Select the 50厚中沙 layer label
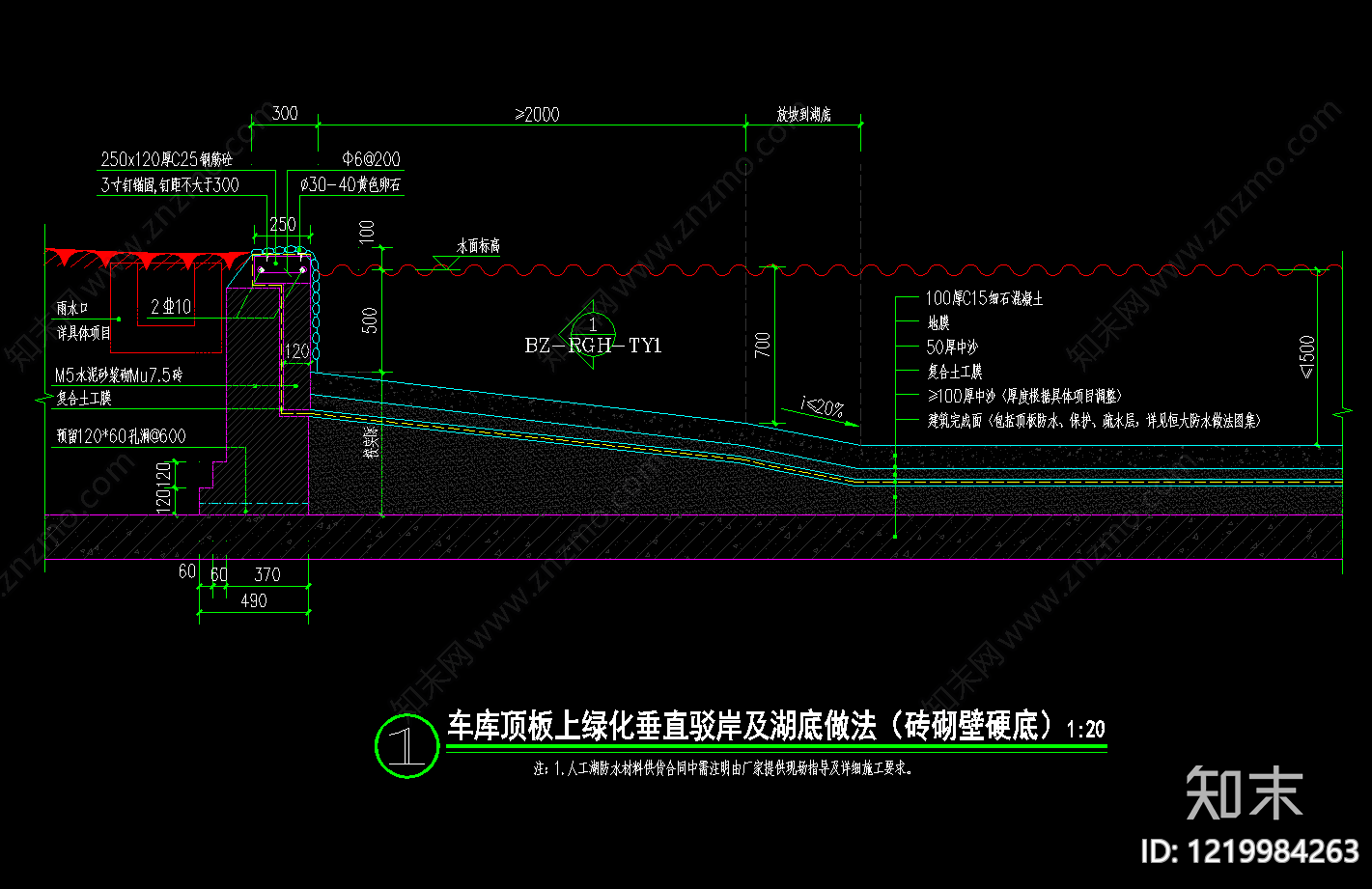Image resolution: width=1372 pixels, height=889 pixels. click(952, 347)
